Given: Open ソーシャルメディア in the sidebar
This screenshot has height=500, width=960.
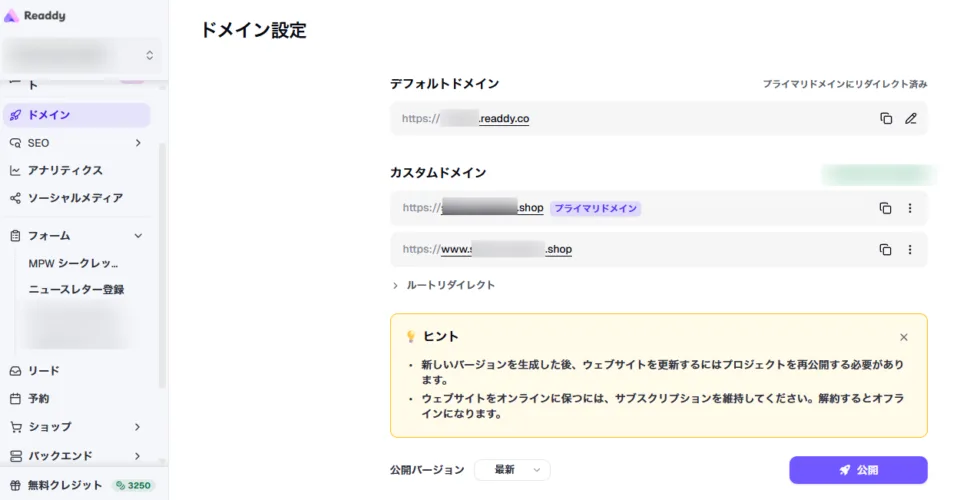Looking at the screenshot, I should 77,198.
